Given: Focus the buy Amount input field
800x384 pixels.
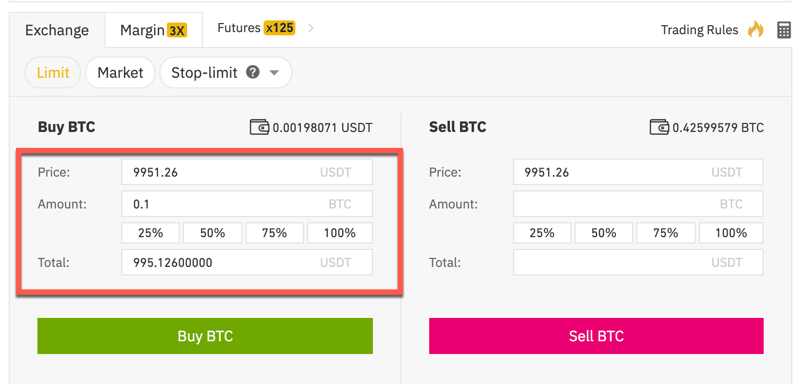Looking at the screenshot, I should point(247,204).
